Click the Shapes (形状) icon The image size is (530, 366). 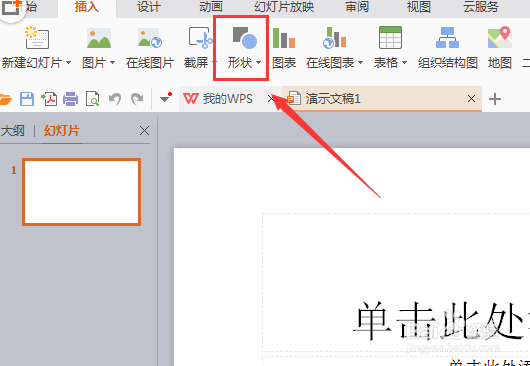point(245,38)
